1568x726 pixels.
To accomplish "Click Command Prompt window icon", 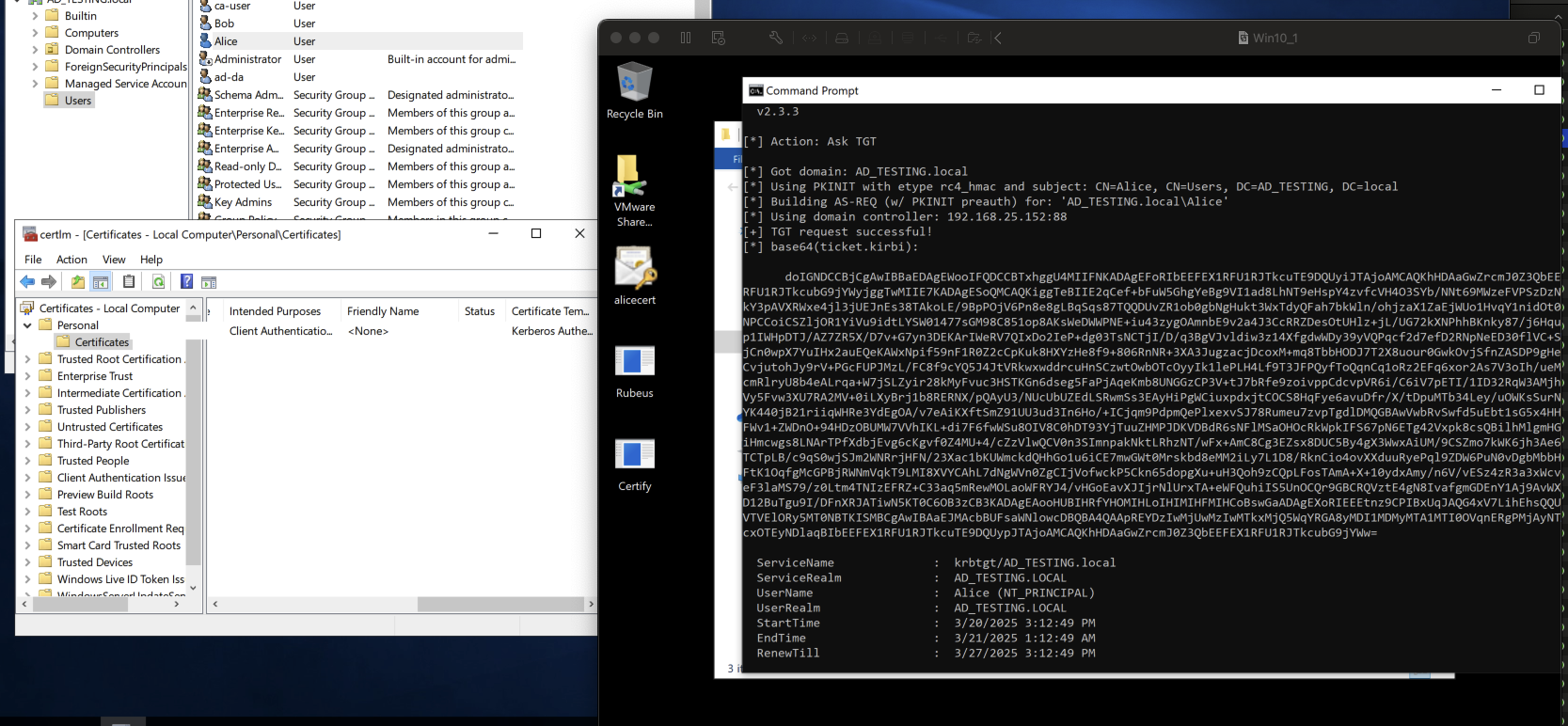I will tap(756, 90).
